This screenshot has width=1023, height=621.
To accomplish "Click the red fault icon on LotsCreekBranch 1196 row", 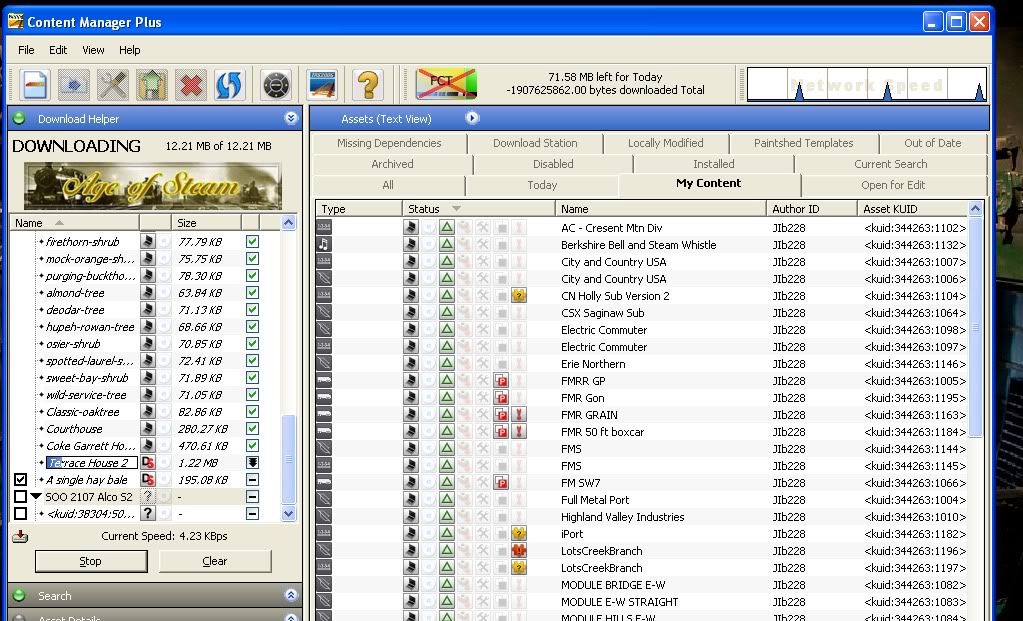I will pyautogui.click(x=519, y=551).
